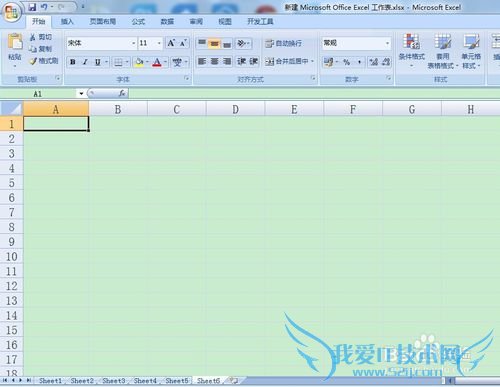The image size is (500, 387).
Task: Open Conditional Formatting (条件格式)
Action: (412, 50)
